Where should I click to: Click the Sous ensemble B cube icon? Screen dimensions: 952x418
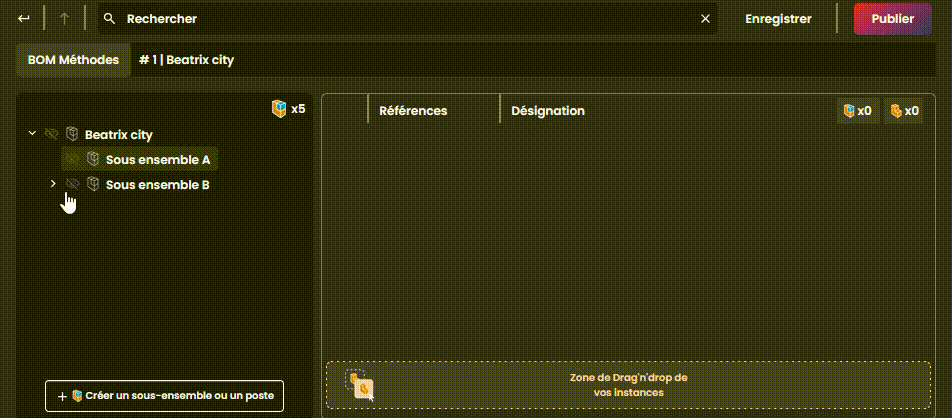pyautogui.click(x=93, y=183)
